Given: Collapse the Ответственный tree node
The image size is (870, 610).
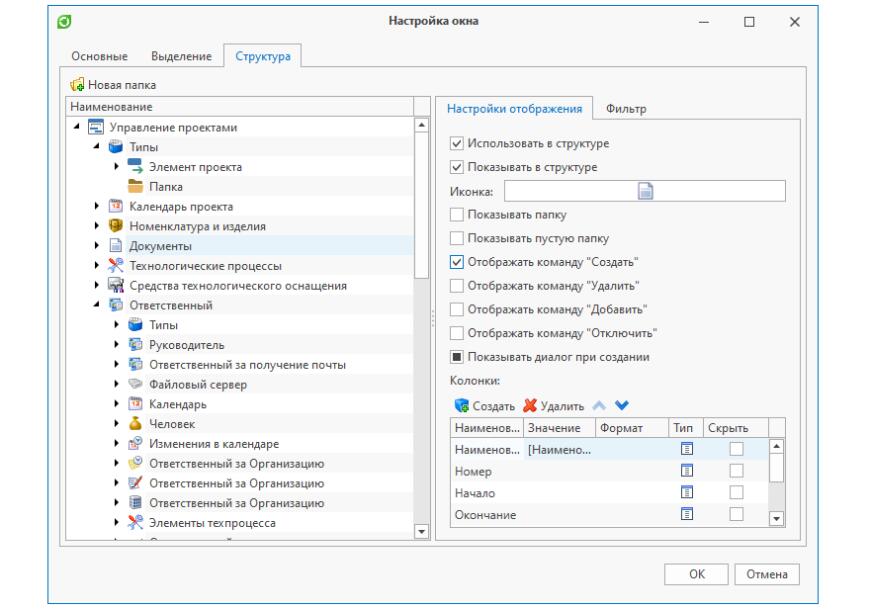Looking at the screenshot, I should [x=98, y=306].
